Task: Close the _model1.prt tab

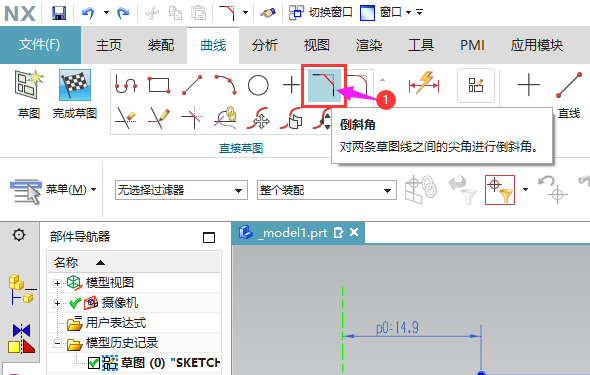Action: tap(354, 232)
